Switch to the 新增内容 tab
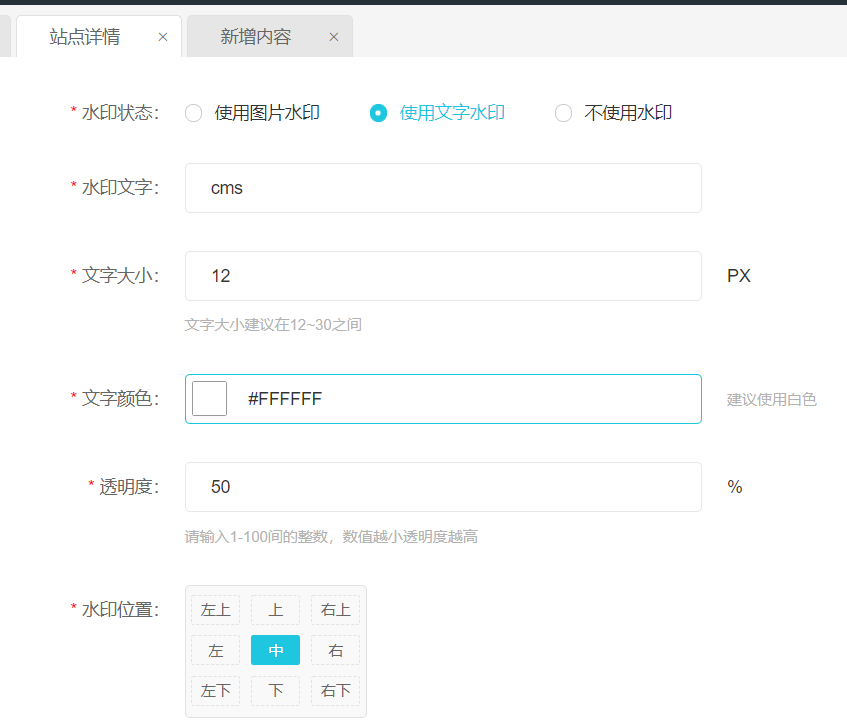The image size is (847, 728). click(256, 37)
